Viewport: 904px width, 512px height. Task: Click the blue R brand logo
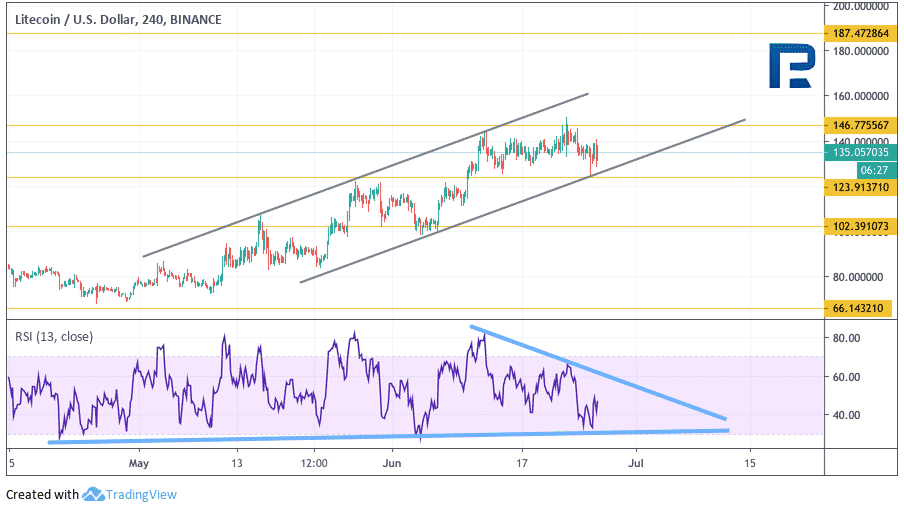[x=792, y=66]
